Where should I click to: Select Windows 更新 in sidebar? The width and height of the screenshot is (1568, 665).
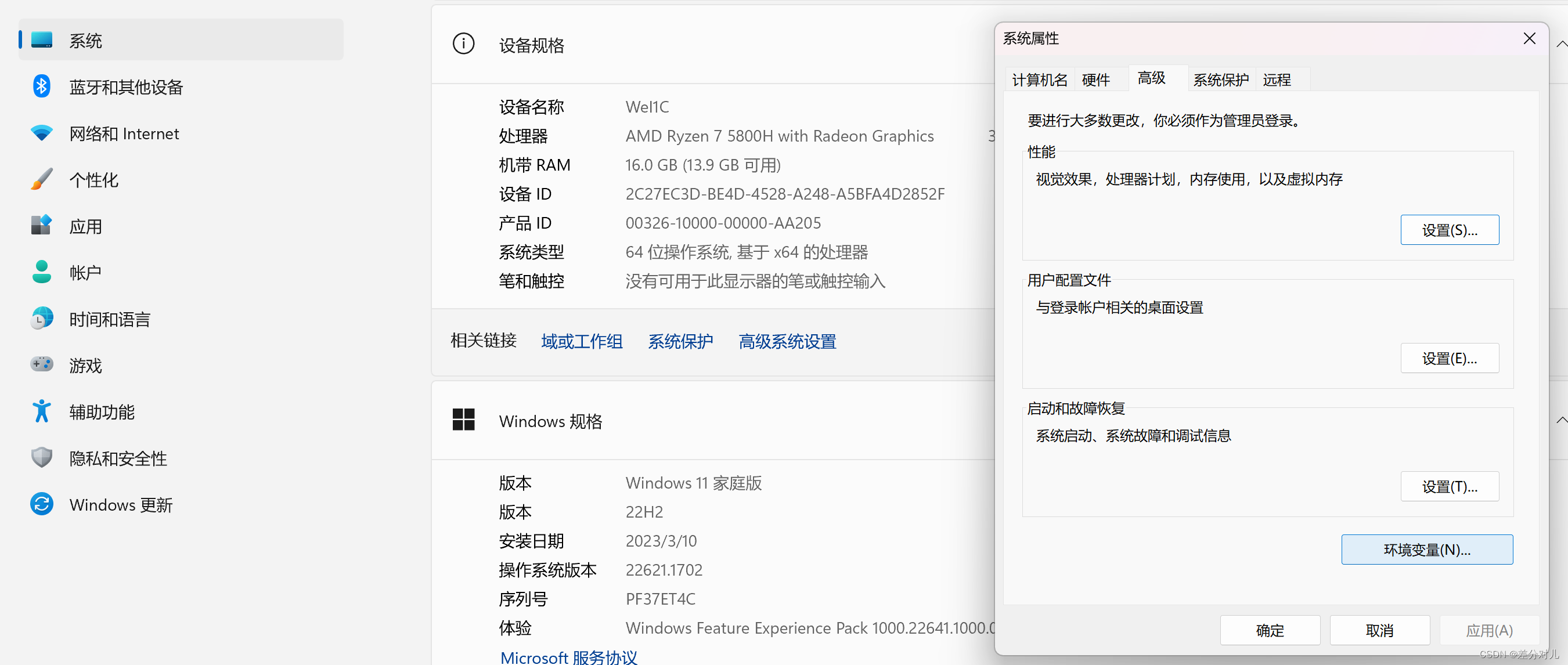(181, 504)
